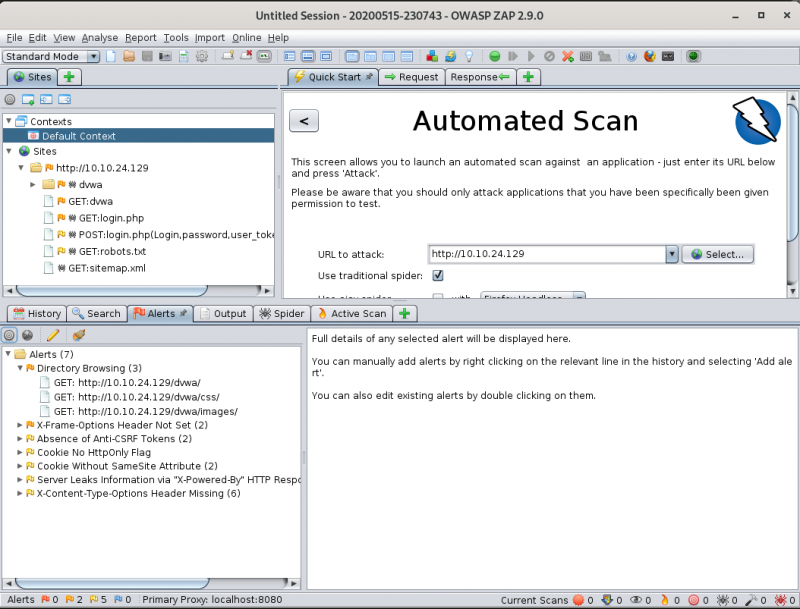Open session with the folder toolbar icon
This screenshot has width=800, height=609.
129,57
